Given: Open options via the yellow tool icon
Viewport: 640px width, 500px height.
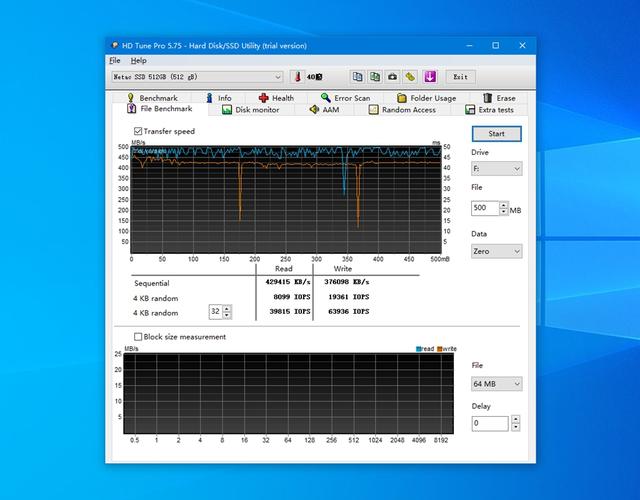Looking at the screenshot, I should [x=410, y=77].
